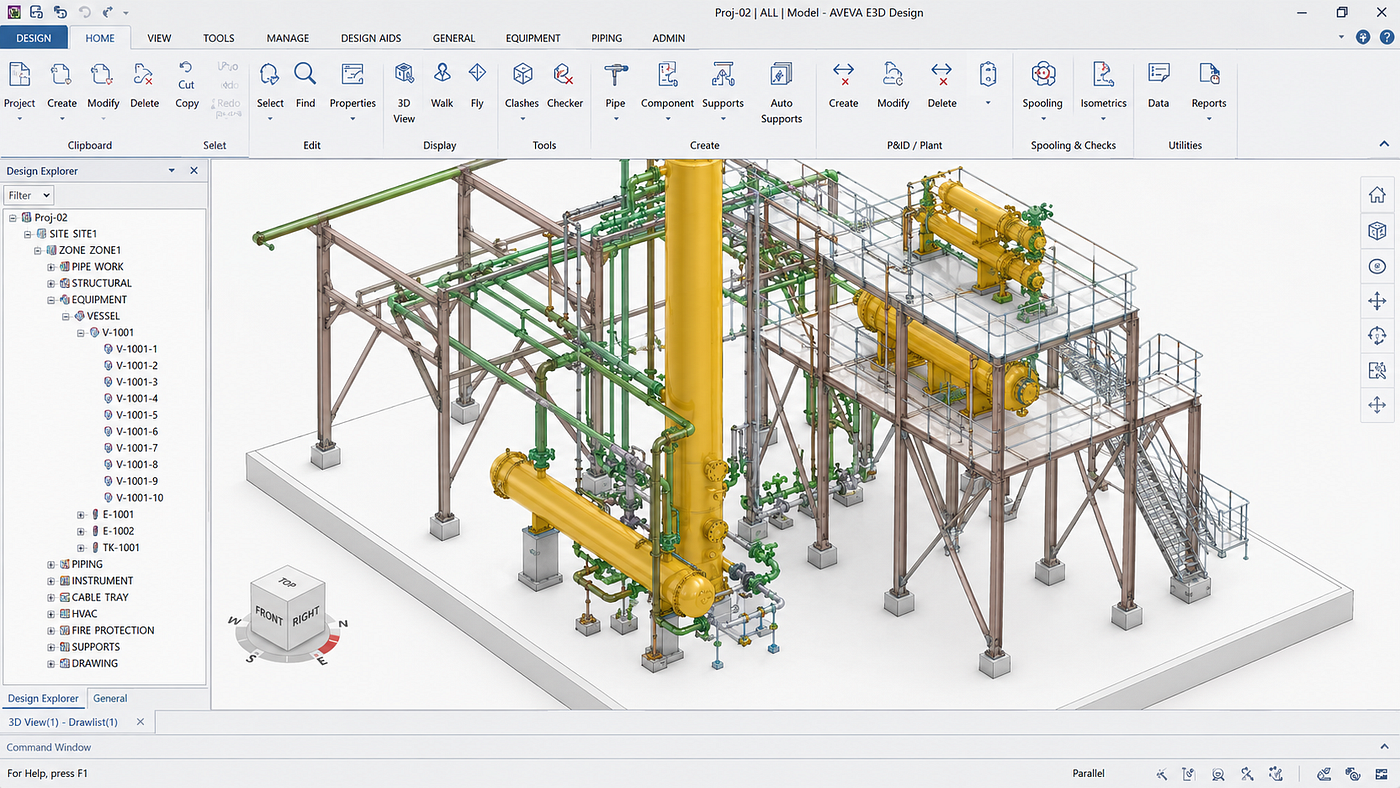The image size is (1400, 788).
Task: Click the DESIGN module button
Action: click(x=34, y=38)
